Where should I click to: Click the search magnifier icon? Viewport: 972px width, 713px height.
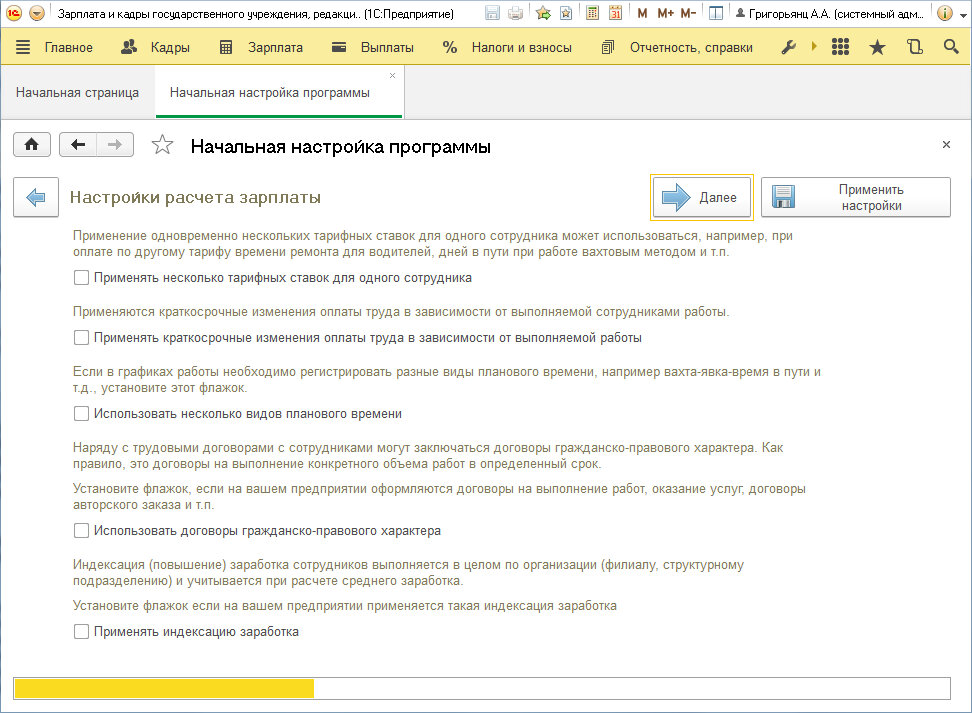(x=950, y=48)
